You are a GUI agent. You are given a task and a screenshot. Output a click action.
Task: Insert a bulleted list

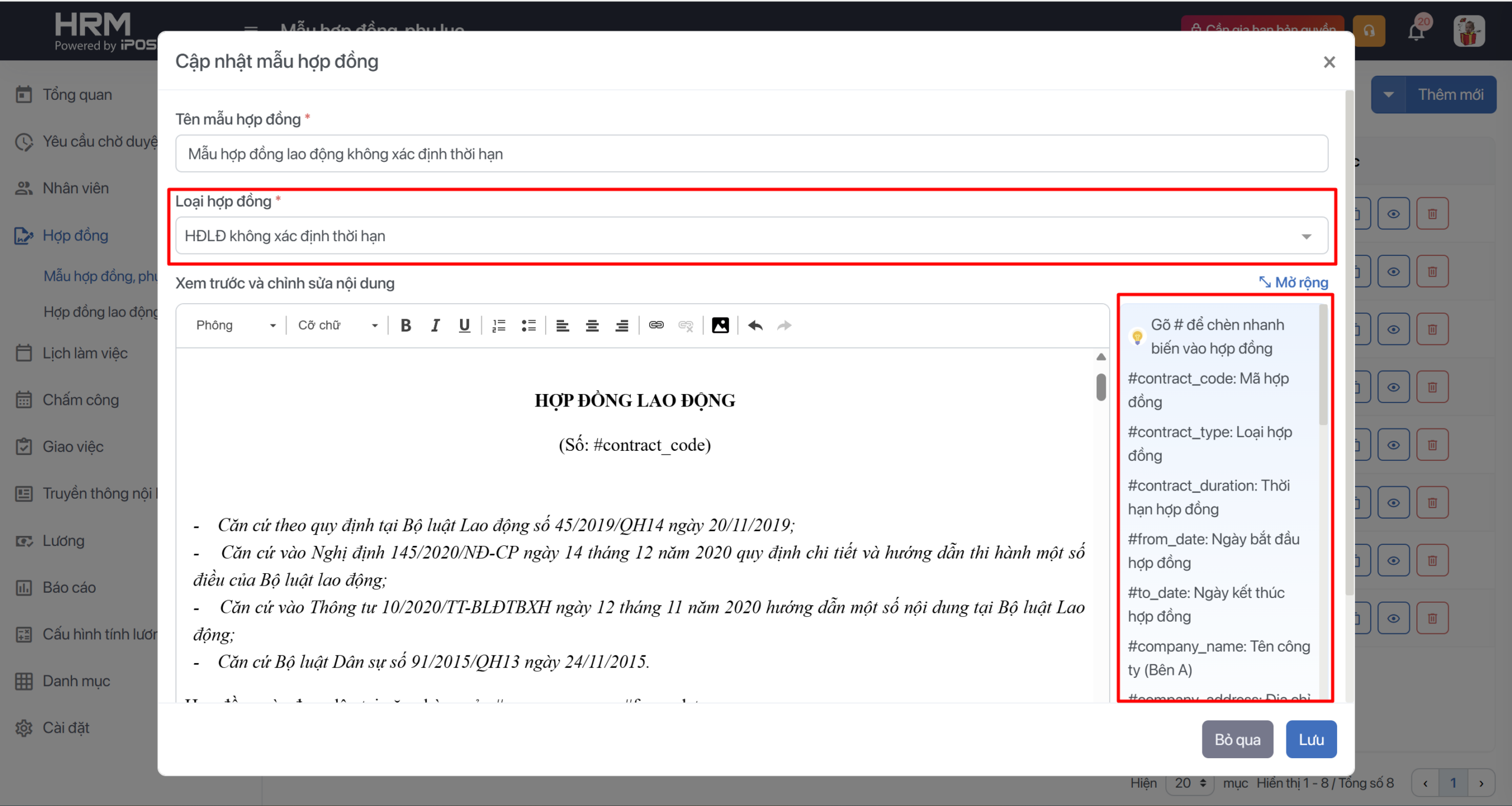pos(529,326)
